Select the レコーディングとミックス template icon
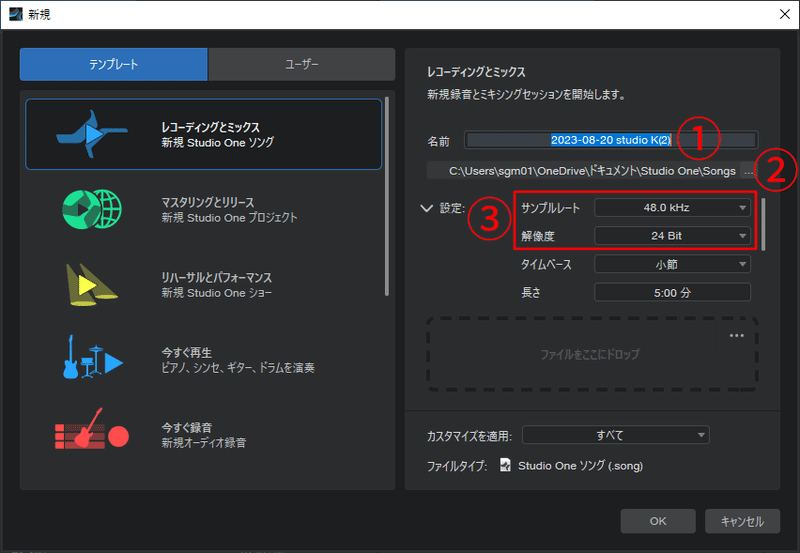The height and width of the screenshot is (553, 800). pyautogui.click(x=92, y=134)
